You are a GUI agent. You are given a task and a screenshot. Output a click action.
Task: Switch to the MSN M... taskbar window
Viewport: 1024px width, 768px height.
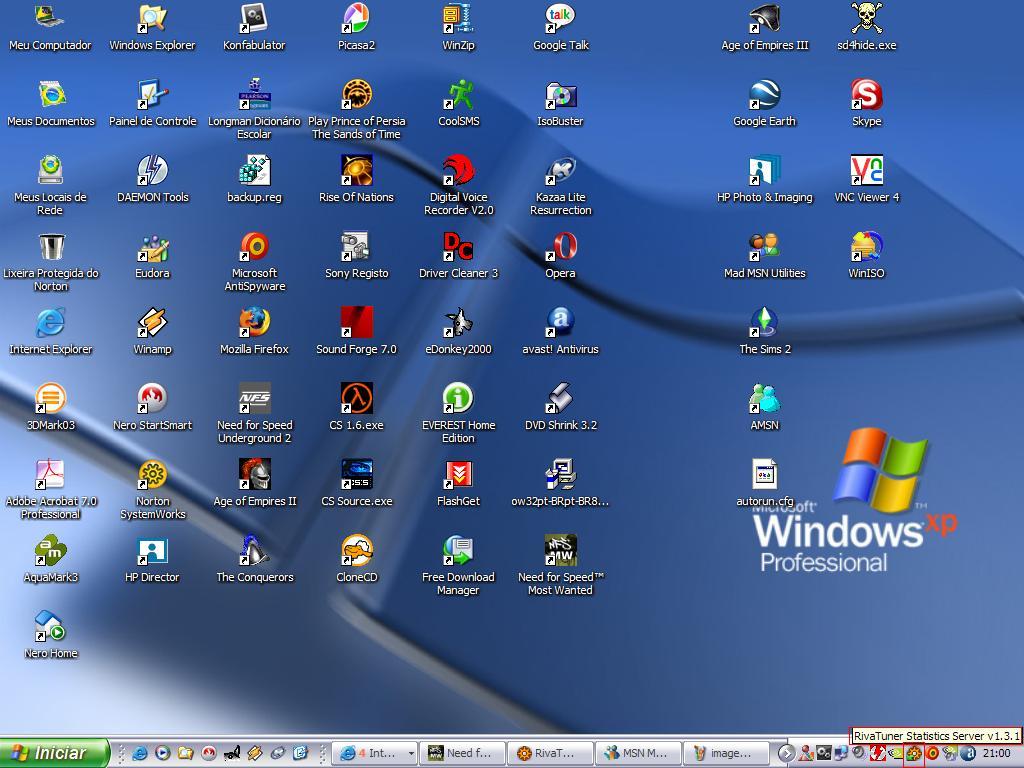click(639, 754)
